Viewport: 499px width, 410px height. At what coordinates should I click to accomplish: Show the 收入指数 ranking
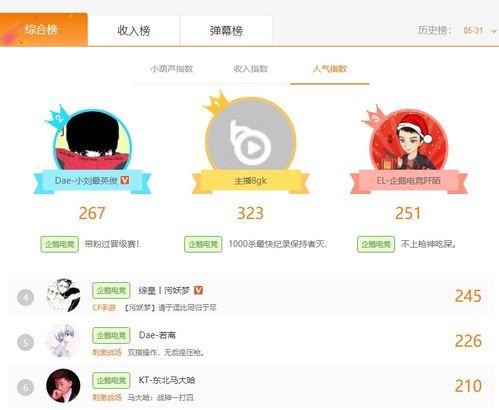pos(251,69)
